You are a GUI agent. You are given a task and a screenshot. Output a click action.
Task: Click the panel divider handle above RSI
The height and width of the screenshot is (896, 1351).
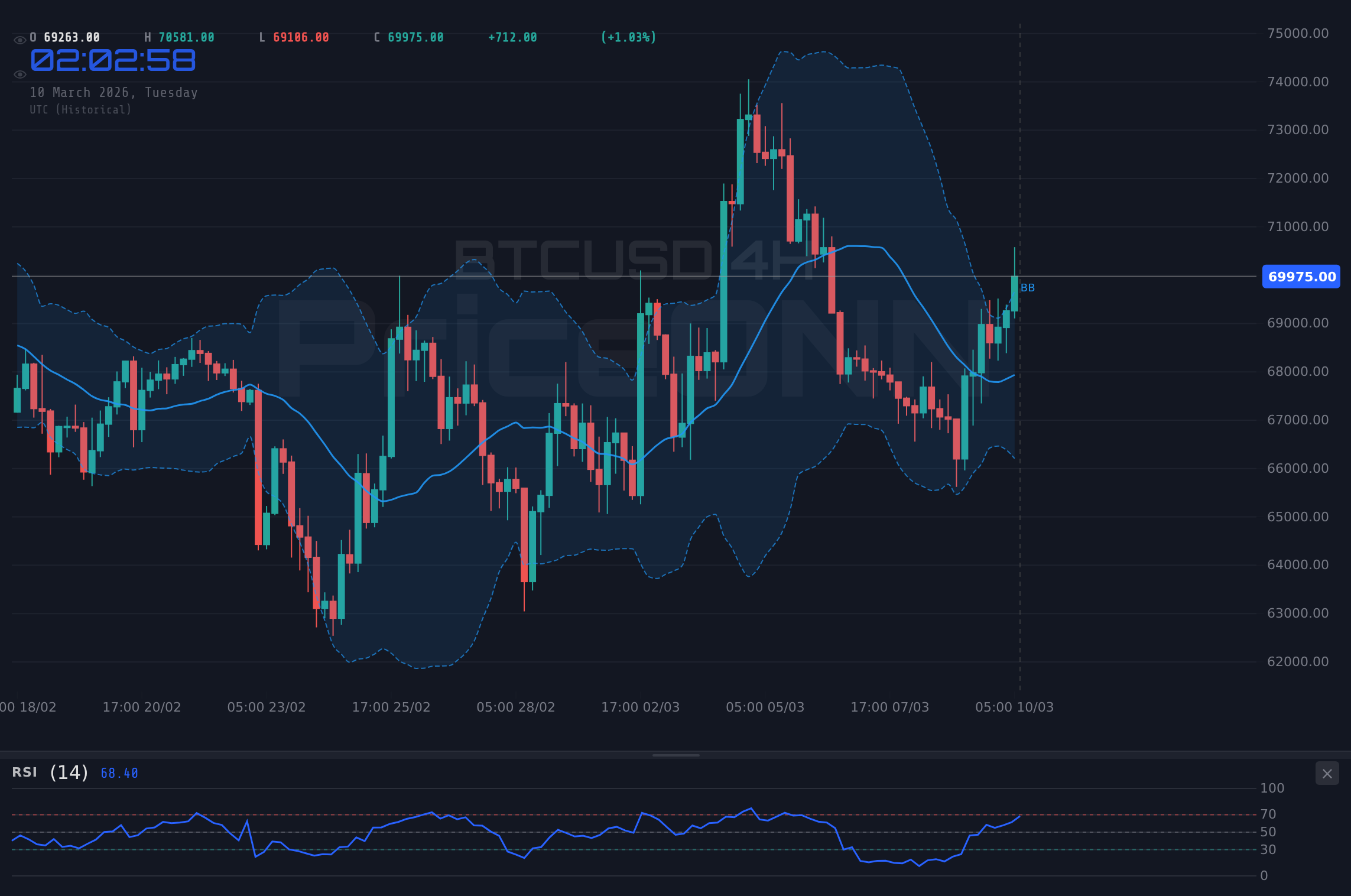[675, 755]
